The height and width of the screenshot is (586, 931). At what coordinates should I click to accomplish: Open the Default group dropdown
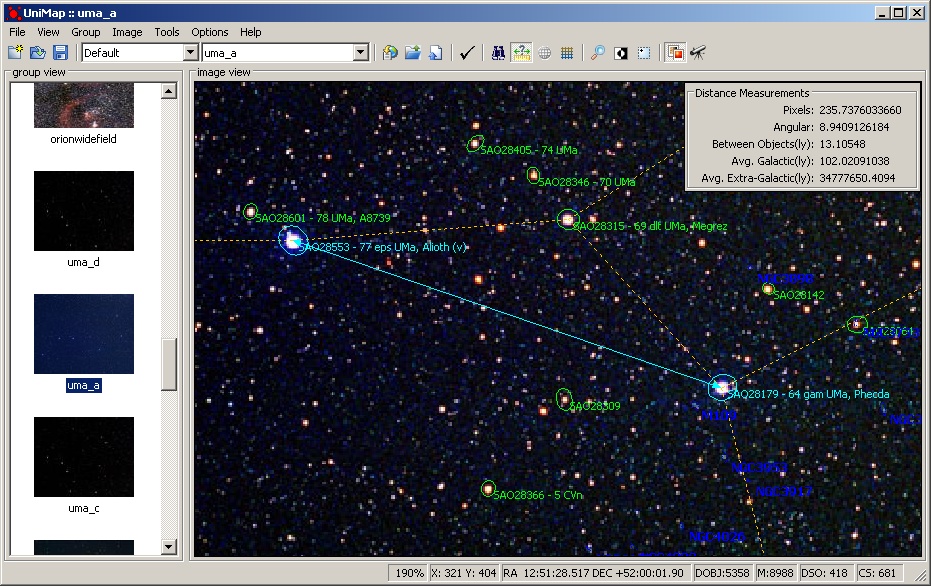[190, 53]
